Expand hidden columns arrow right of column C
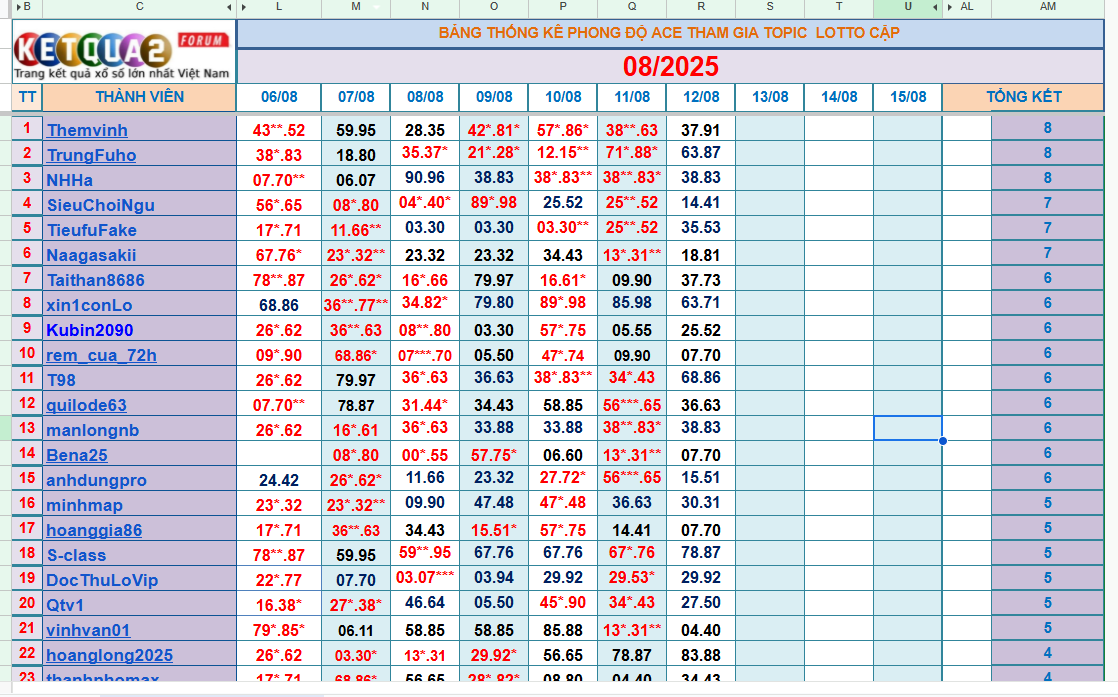 pyautogui.click(x=230, y=6)
